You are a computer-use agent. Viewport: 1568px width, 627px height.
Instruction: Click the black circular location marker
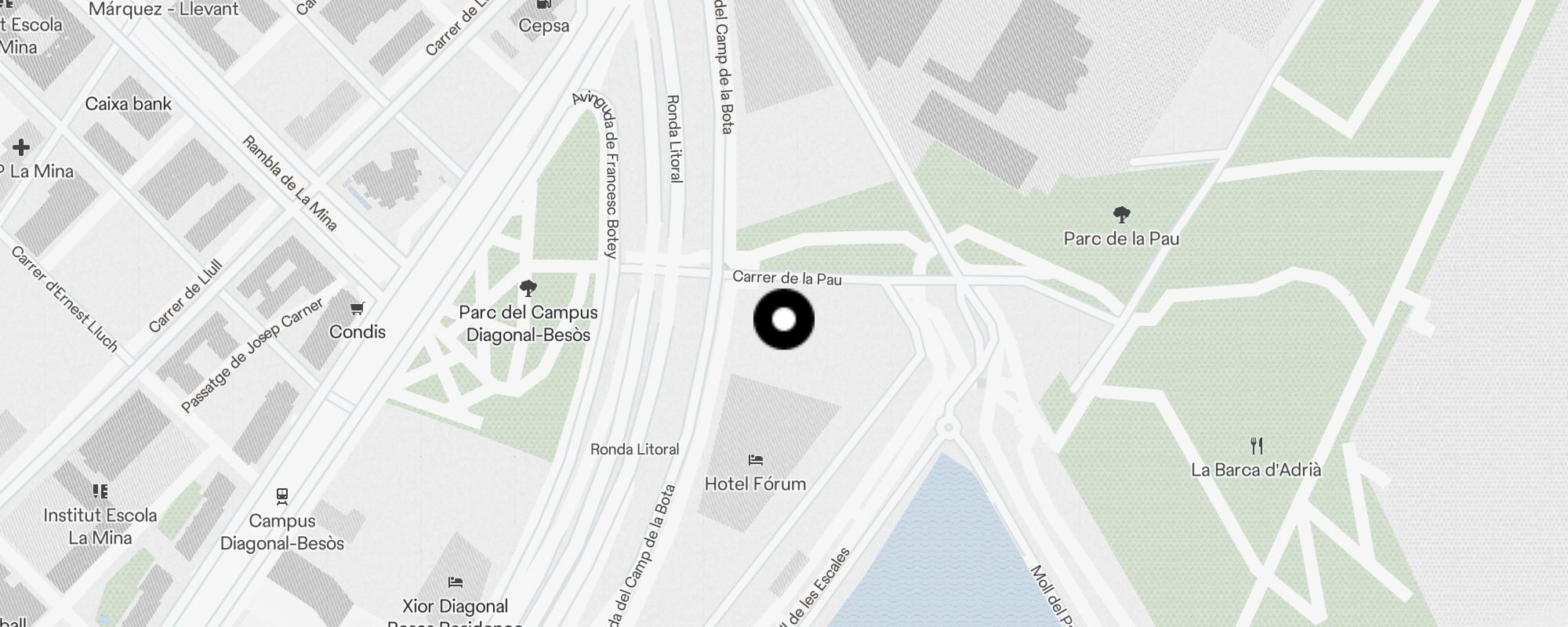tap(784, 319)
